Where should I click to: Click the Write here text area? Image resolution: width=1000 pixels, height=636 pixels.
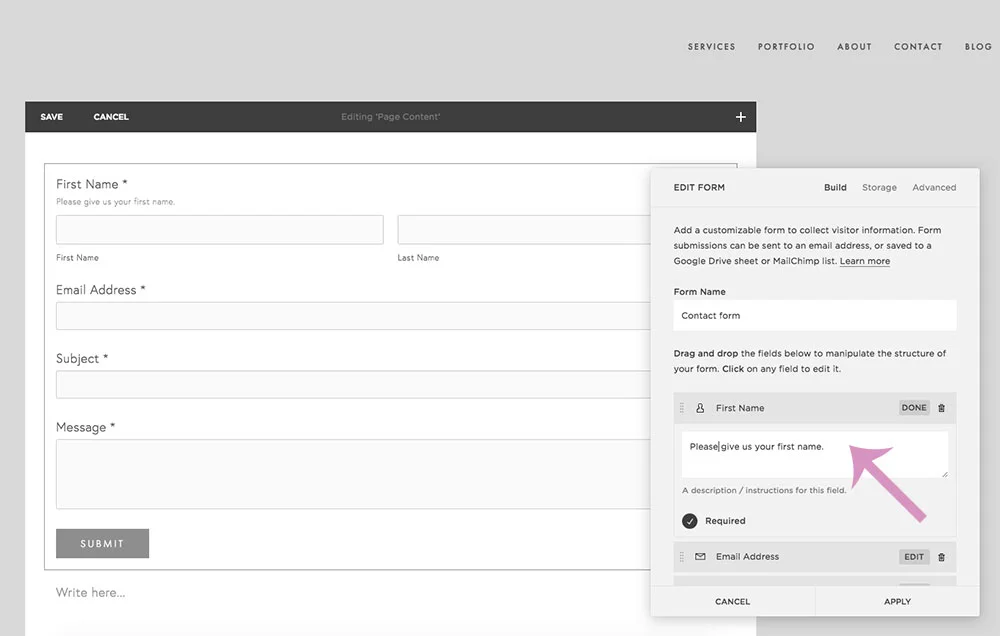[x=90, y=592]
